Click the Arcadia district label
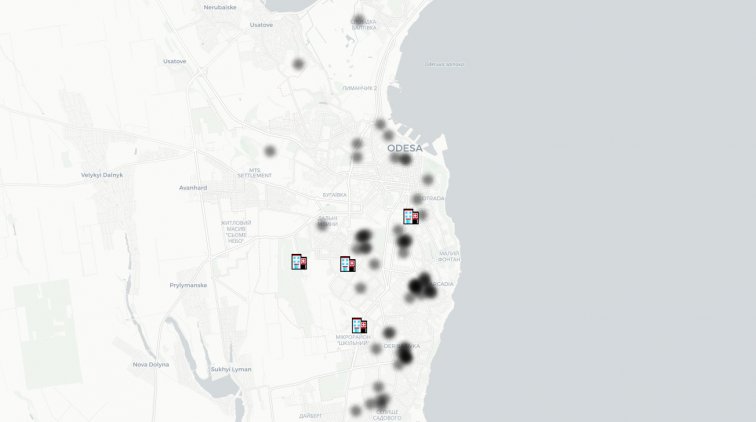The width and height of the screenshot is (756, 422). click(x=443, y=284)
